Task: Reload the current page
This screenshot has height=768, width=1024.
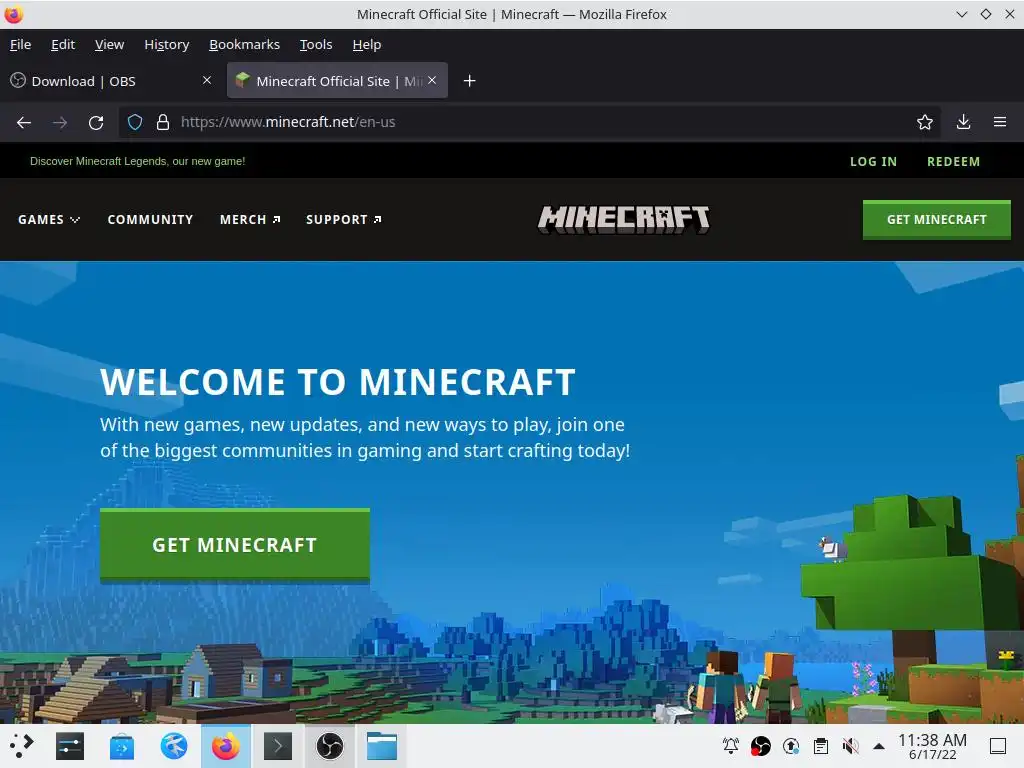Action: (x=96, y=122)
